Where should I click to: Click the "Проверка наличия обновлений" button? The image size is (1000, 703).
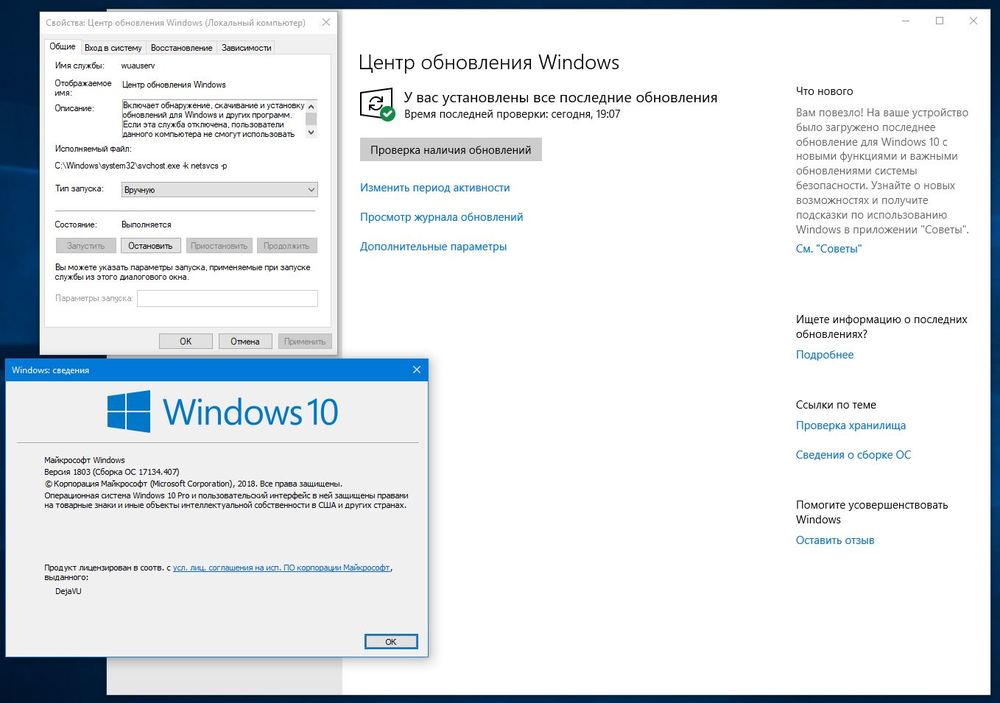coord(450,150)
